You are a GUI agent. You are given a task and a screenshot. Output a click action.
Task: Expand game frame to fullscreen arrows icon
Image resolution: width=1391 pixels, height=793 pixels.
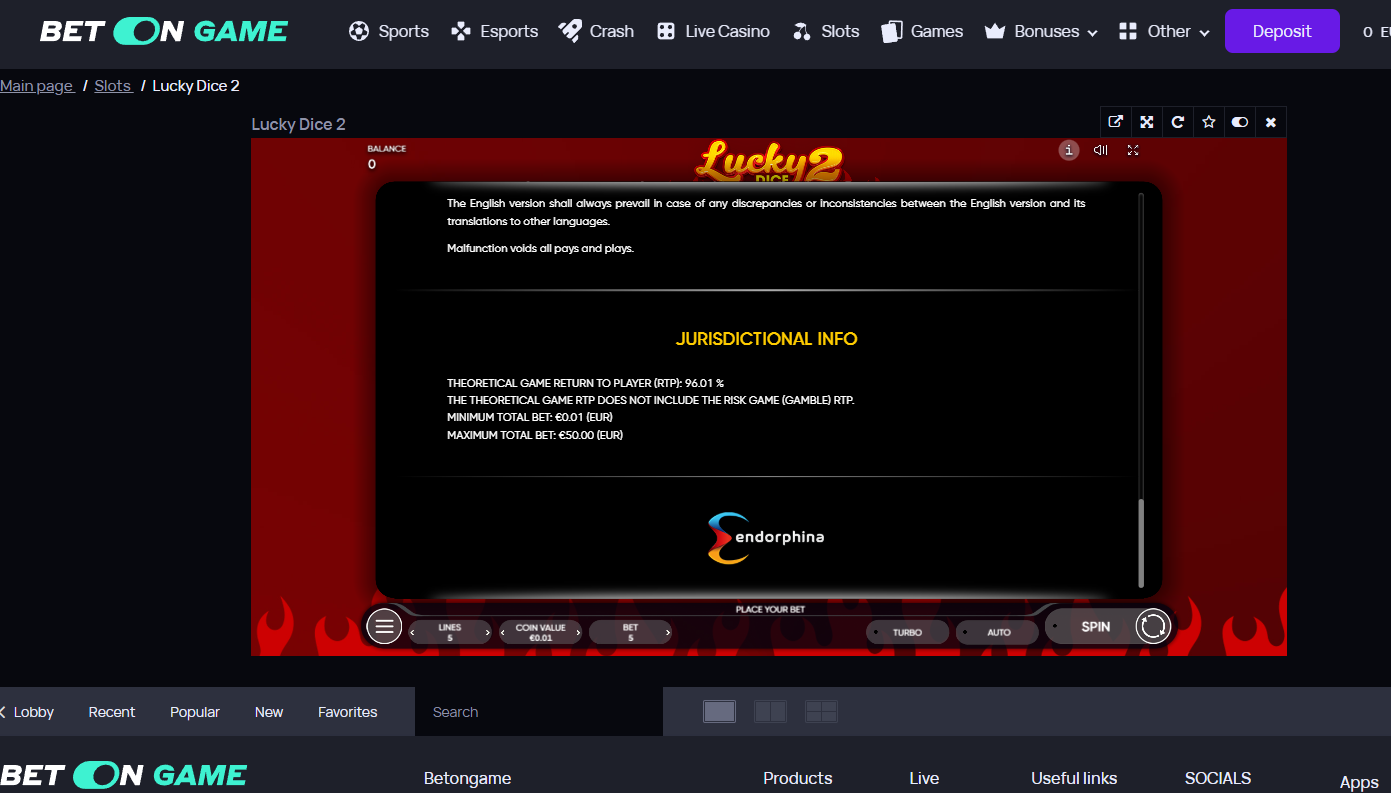coord(1147,122)
